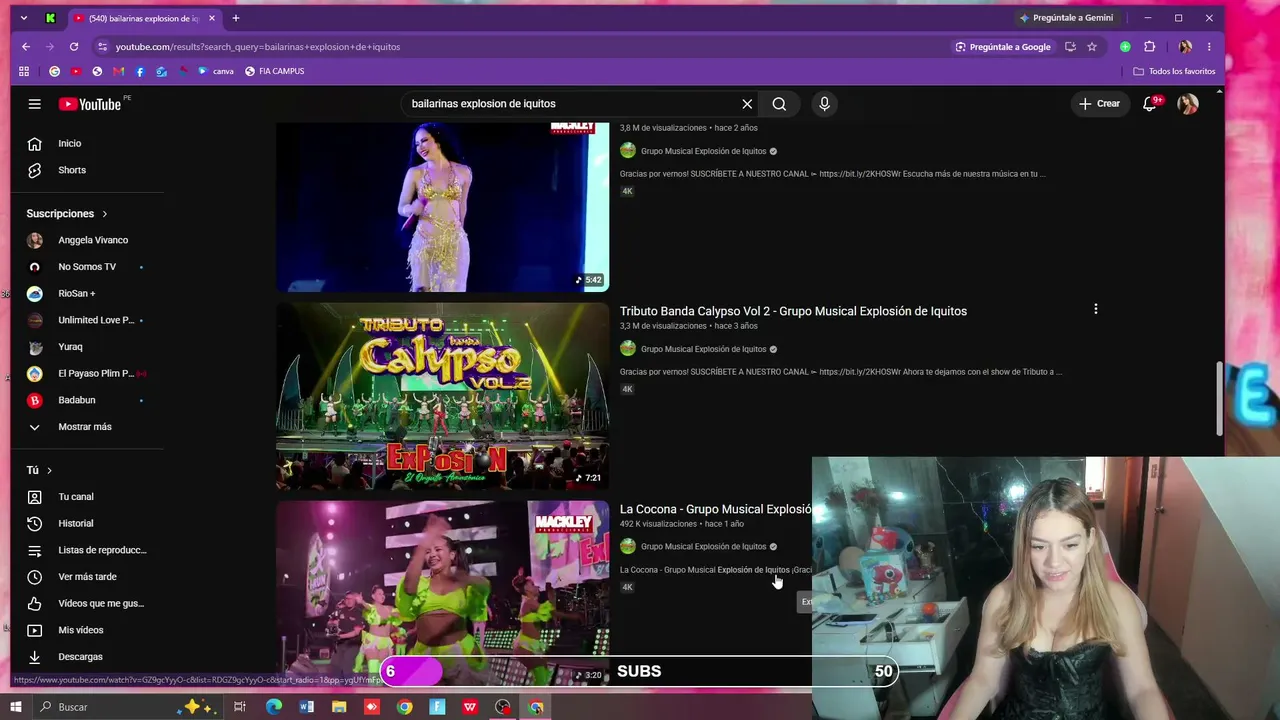Open the Chrome three-dot menu
Image resolution: width=1280 pixels, height=720 pixels.
coord(1209,47)
